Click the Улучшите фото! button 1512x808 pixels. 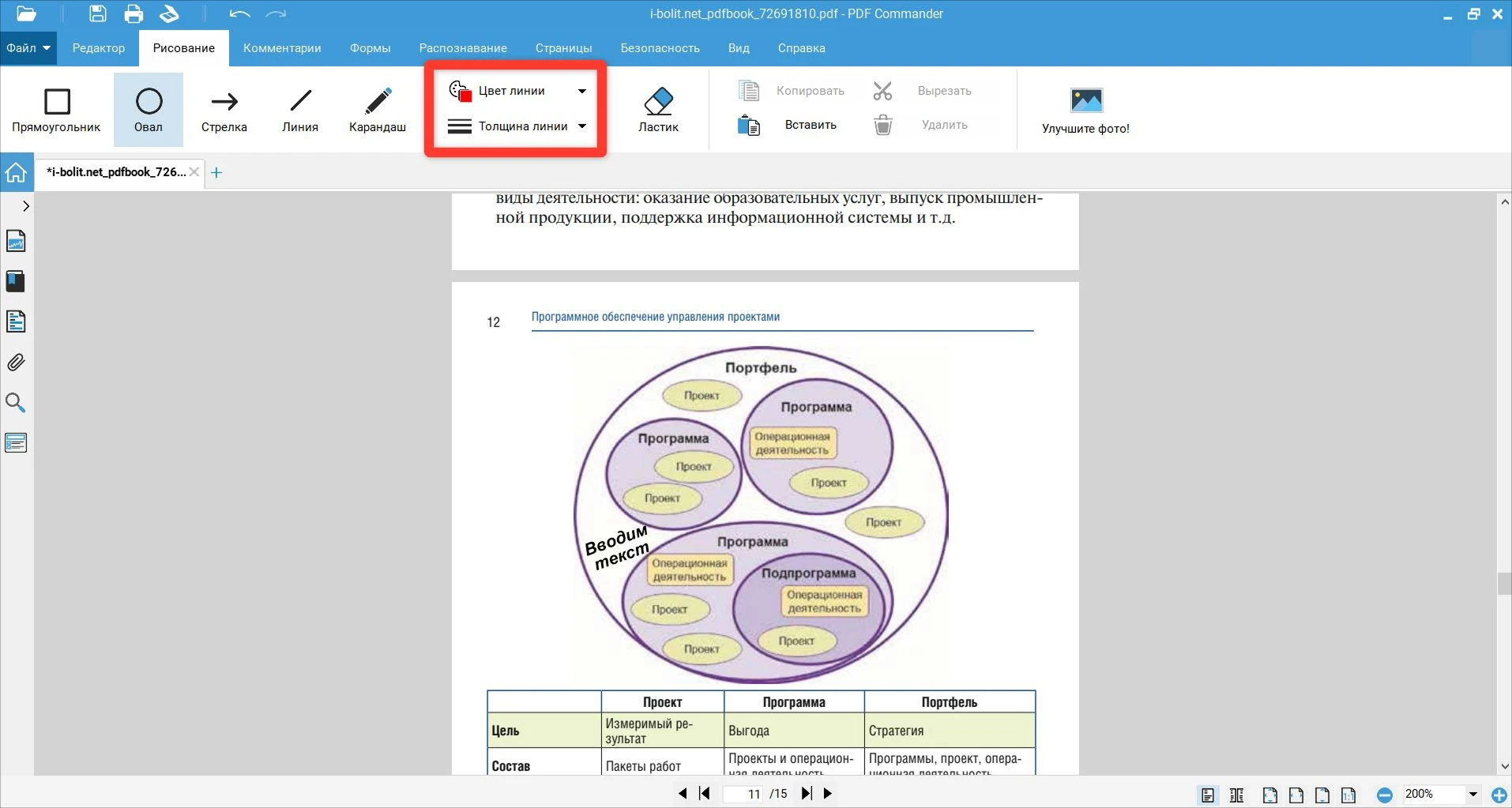point(1085,110)
